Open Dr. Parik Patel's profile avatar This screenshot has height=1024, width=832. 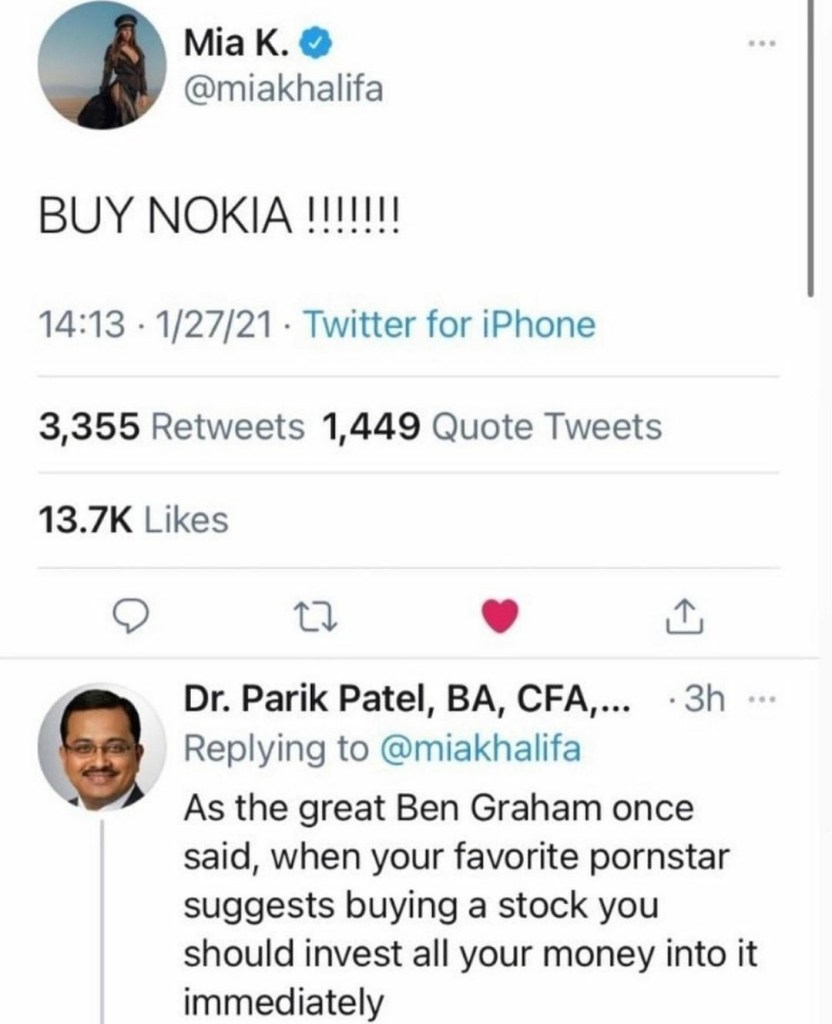(x=102, y=748)
